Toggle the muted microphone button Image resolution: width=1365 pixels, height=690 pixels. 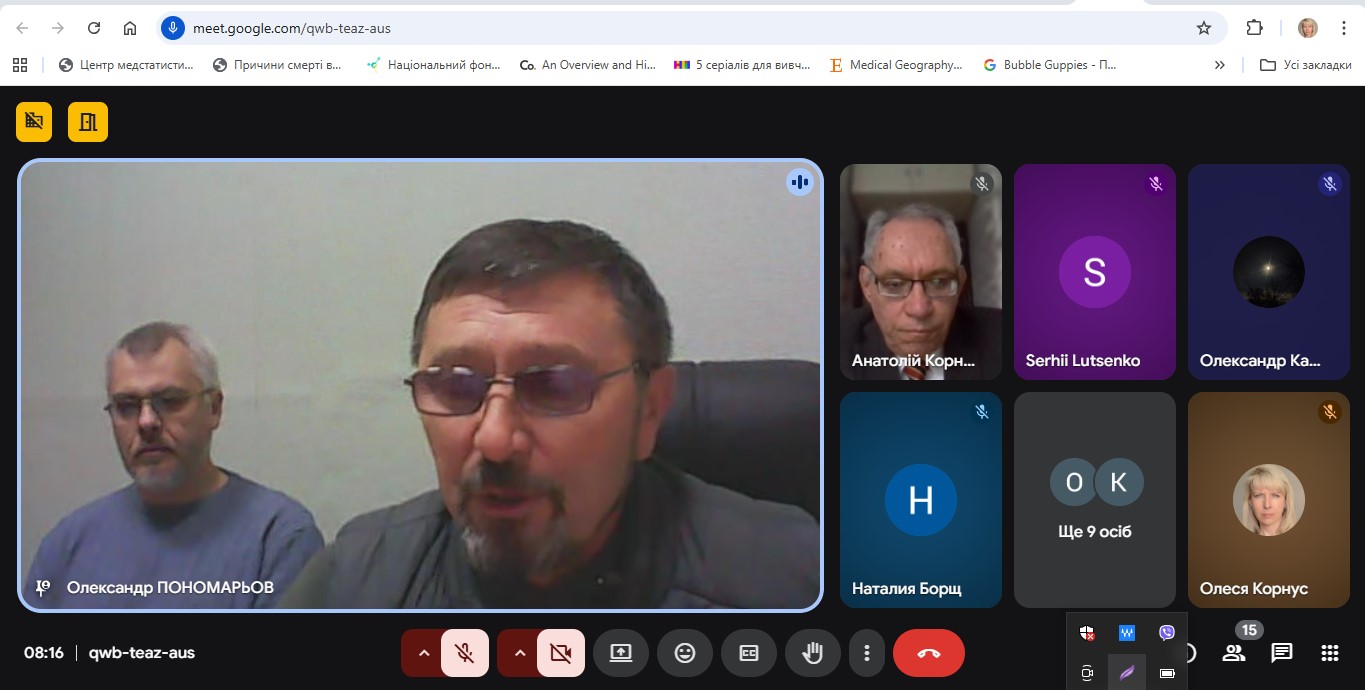coord(464,653)
